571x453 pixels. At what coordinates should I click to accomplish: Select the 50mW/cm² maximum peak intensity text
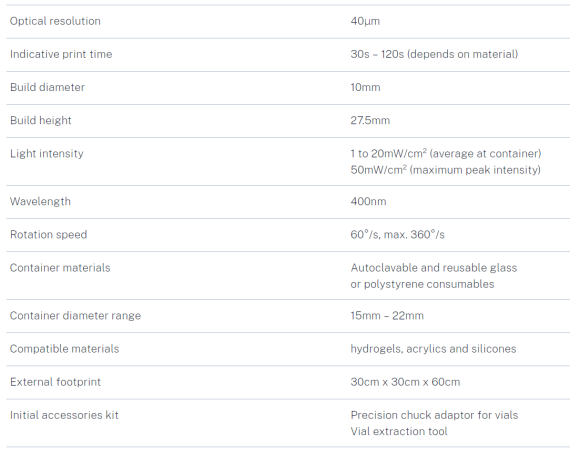point(445,170)
